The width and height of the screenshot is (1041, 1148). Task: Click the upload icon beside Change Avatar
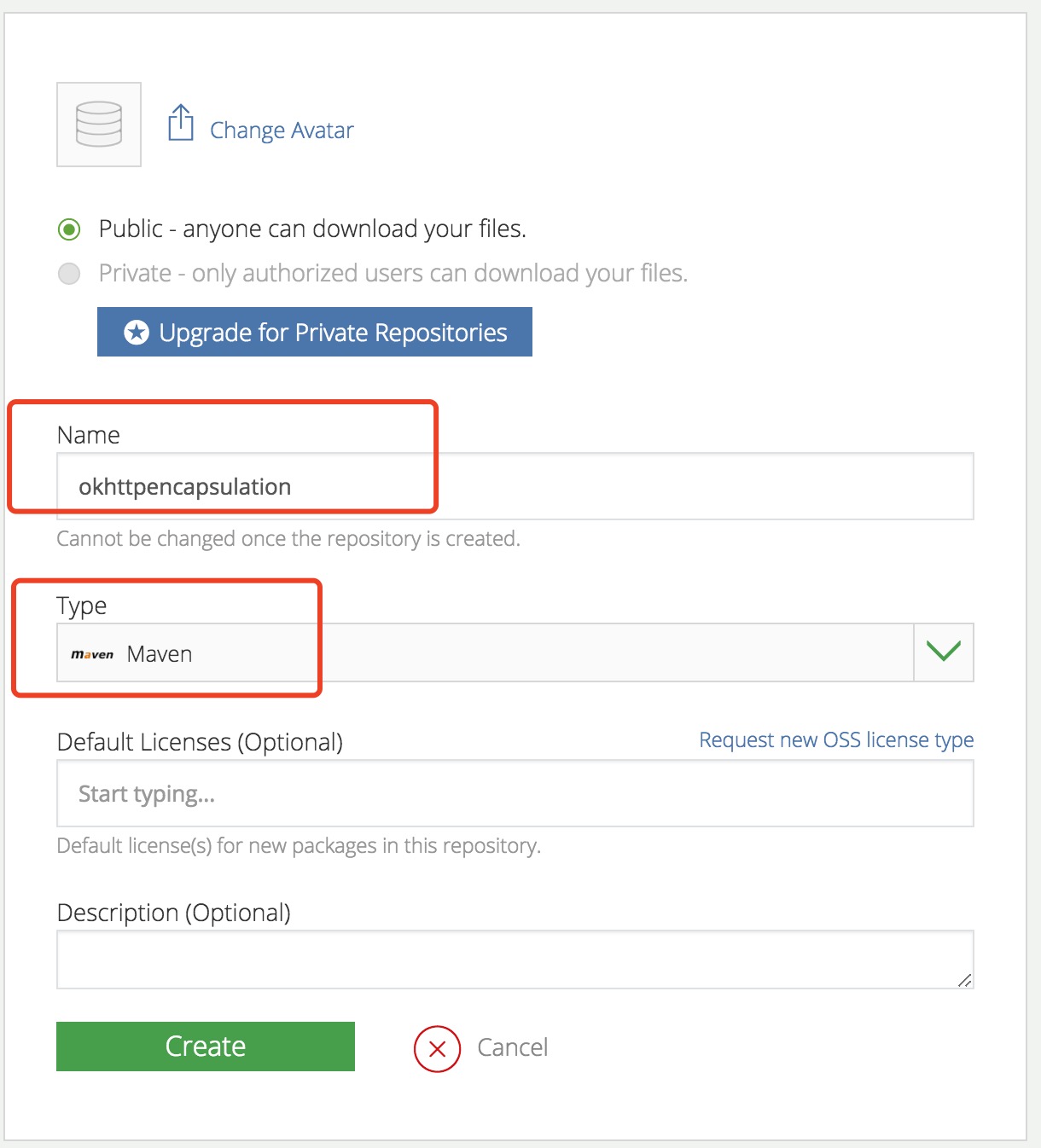(x=181, y=123)
